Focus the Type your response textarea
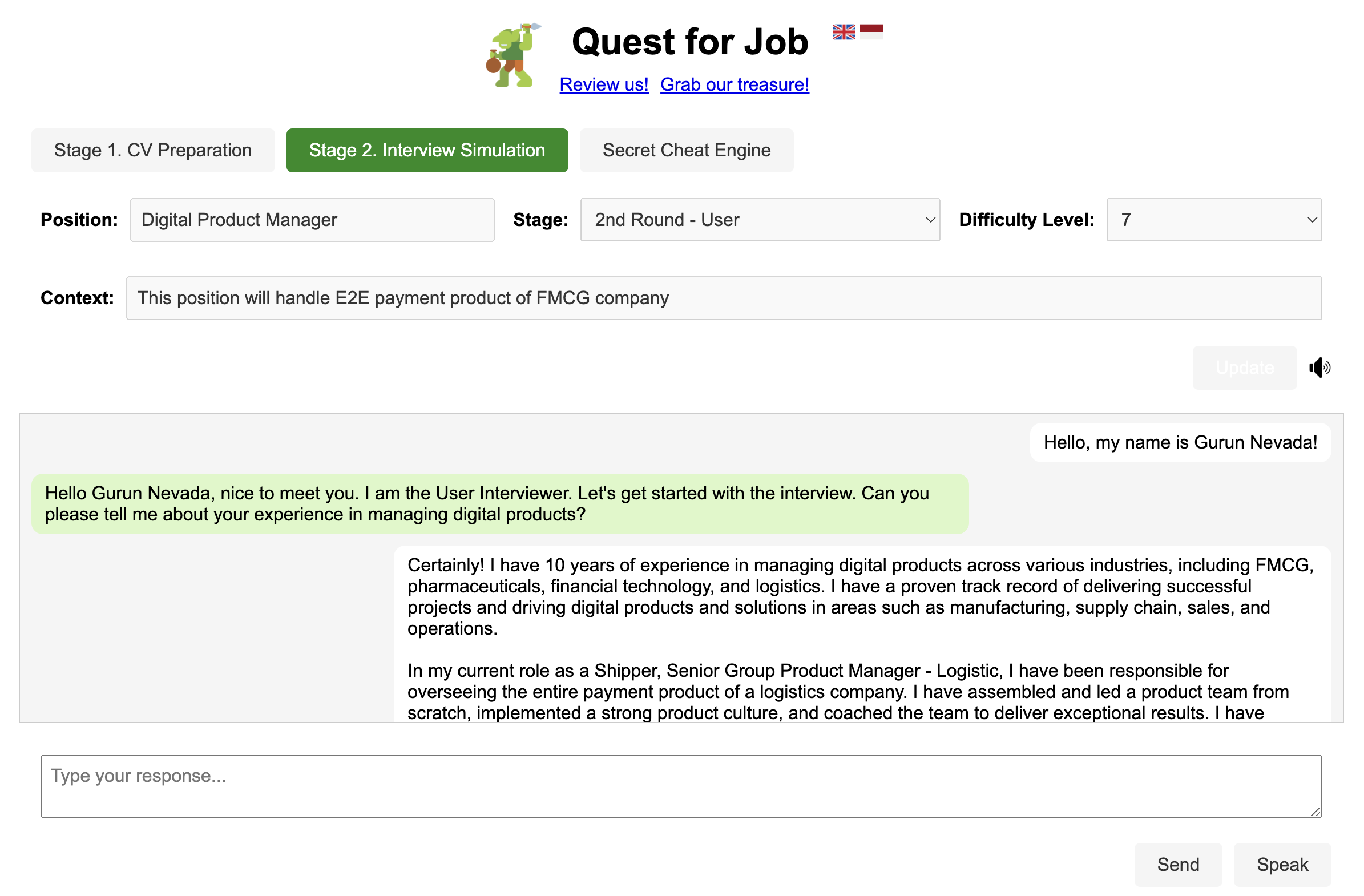The image size is (1364, 896). coord(681,785)
